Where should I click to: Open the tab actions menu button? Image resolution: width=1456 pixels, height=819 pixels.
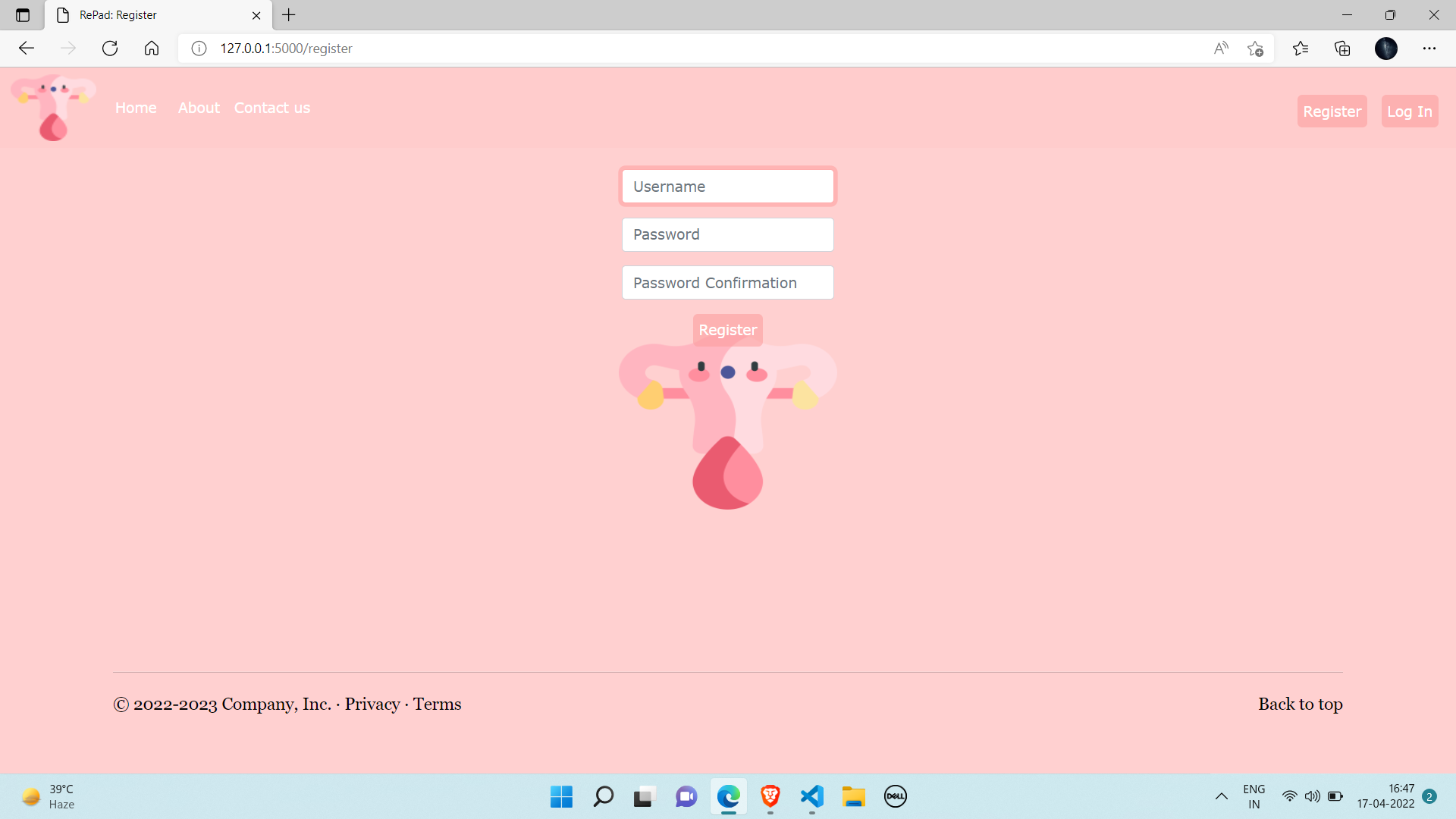tap(23, 15)
